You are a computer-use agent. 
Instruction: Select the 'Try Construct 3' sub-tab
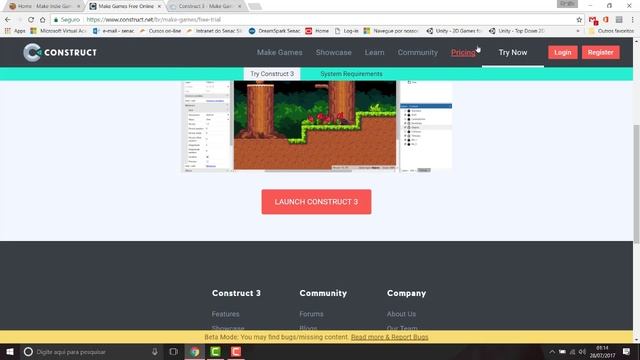(272, 74)
